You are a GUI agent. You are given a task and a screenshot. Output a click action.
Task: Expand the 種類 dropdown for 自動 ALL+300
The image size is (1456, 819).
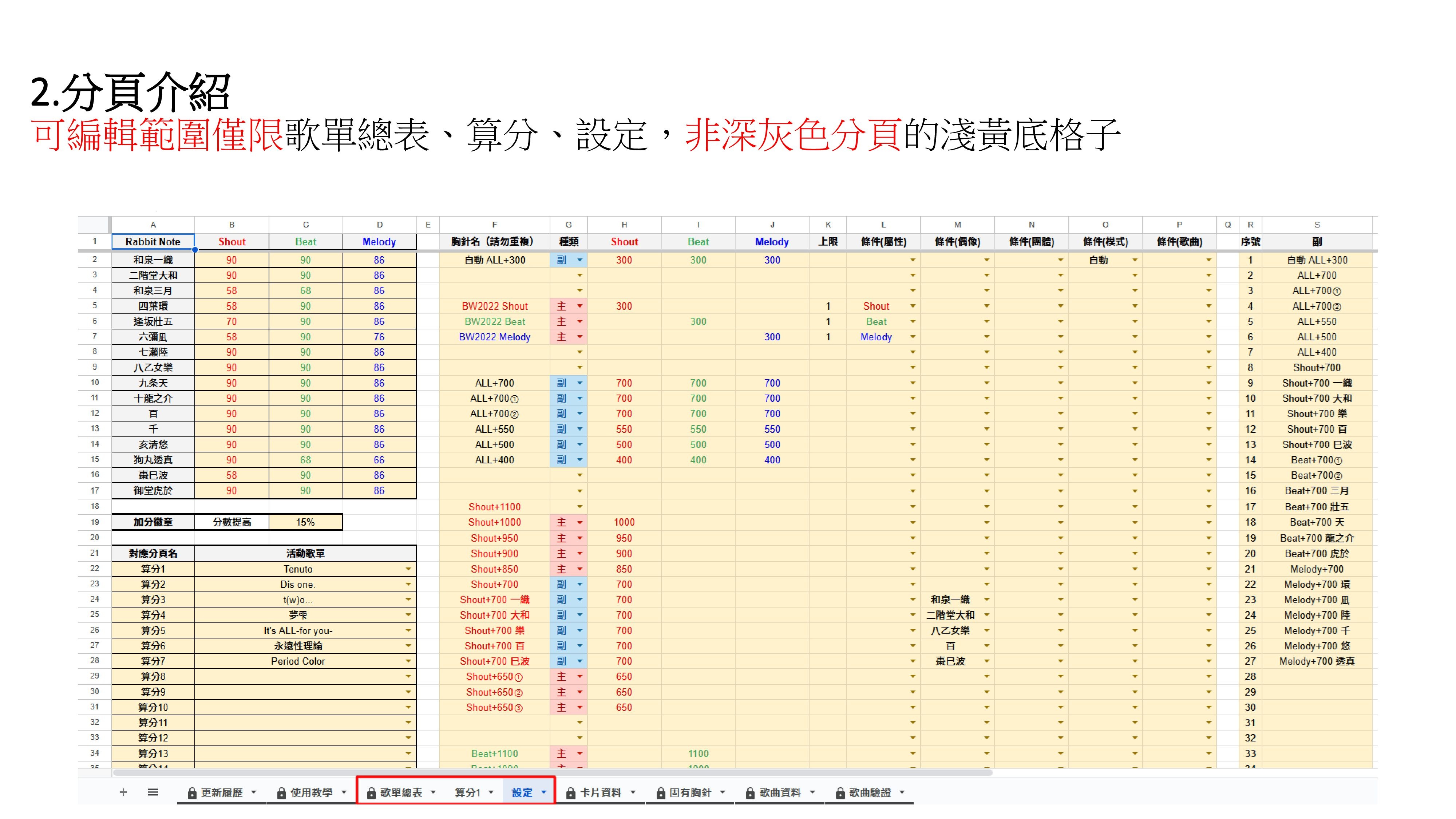pyautogui.click(x=579, y=260)
